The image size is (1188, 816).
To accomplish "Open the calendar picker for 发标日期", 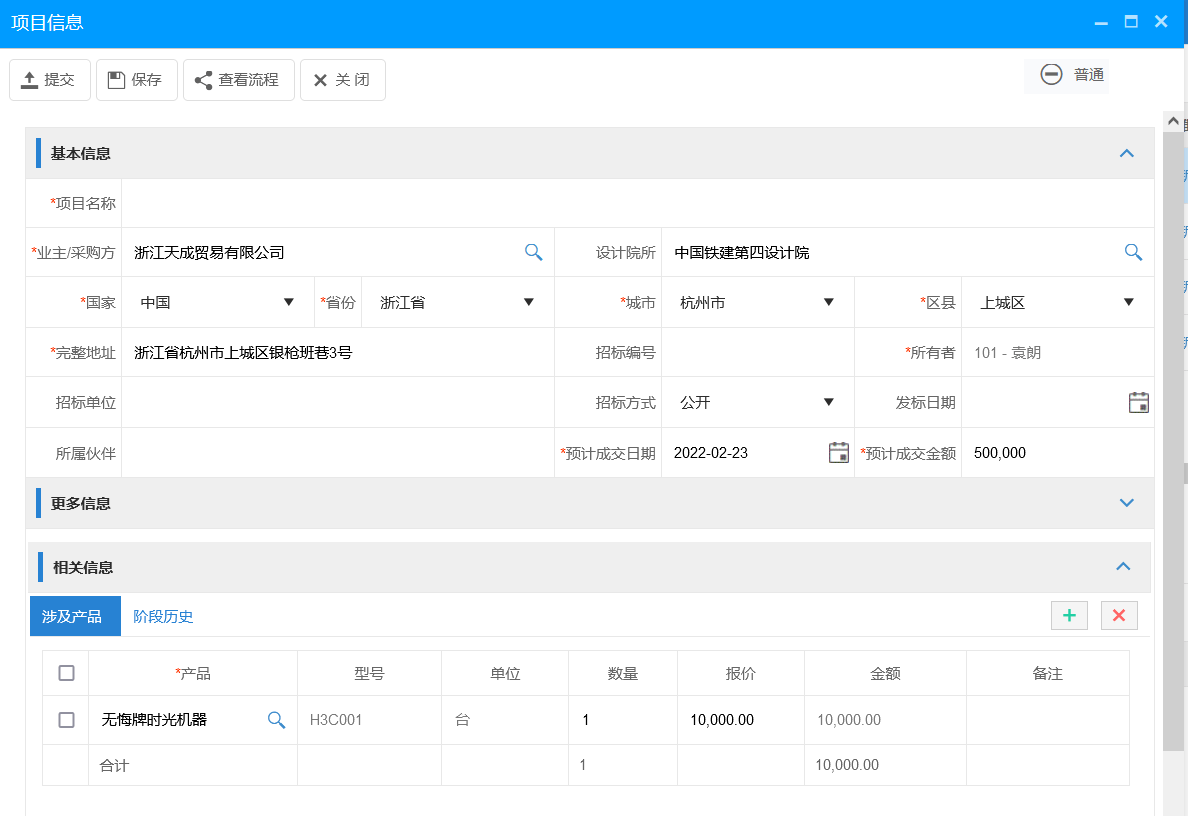I will click(1138, 403).
